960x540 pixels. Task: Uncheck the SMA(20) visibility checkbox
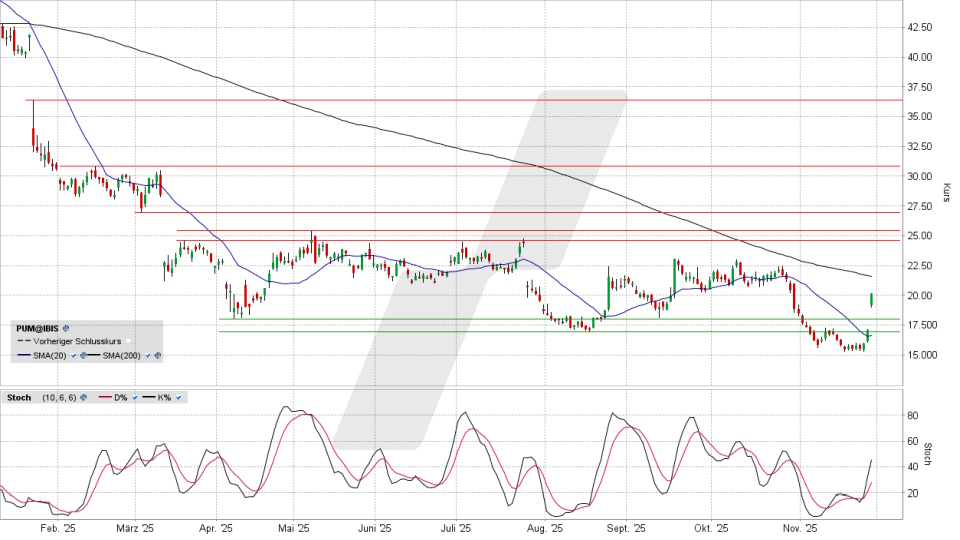(x=74, y=355)
